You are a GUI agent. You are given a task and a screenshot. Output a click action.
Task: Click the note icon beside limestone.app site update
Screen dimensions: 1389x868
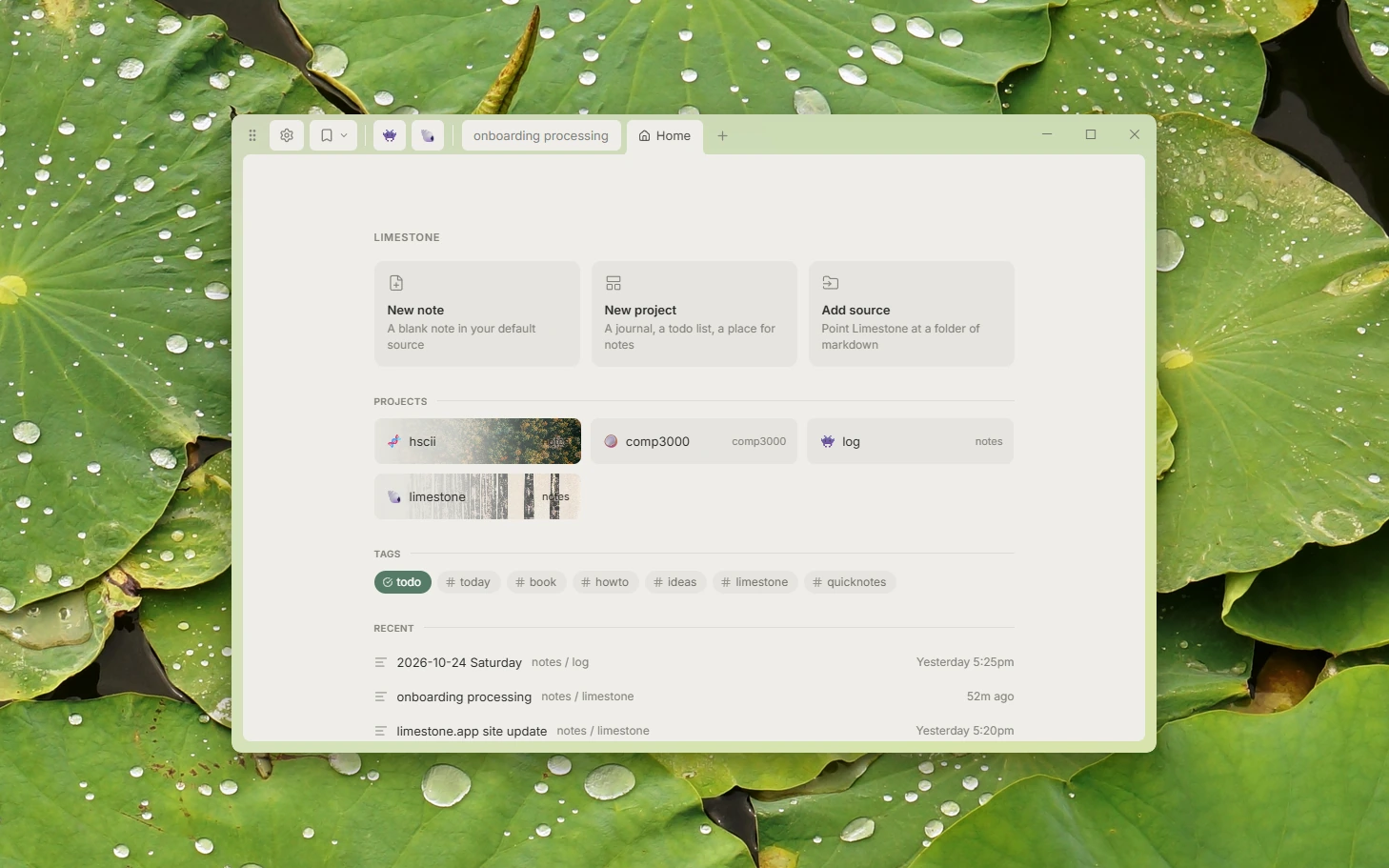[381, 731]
